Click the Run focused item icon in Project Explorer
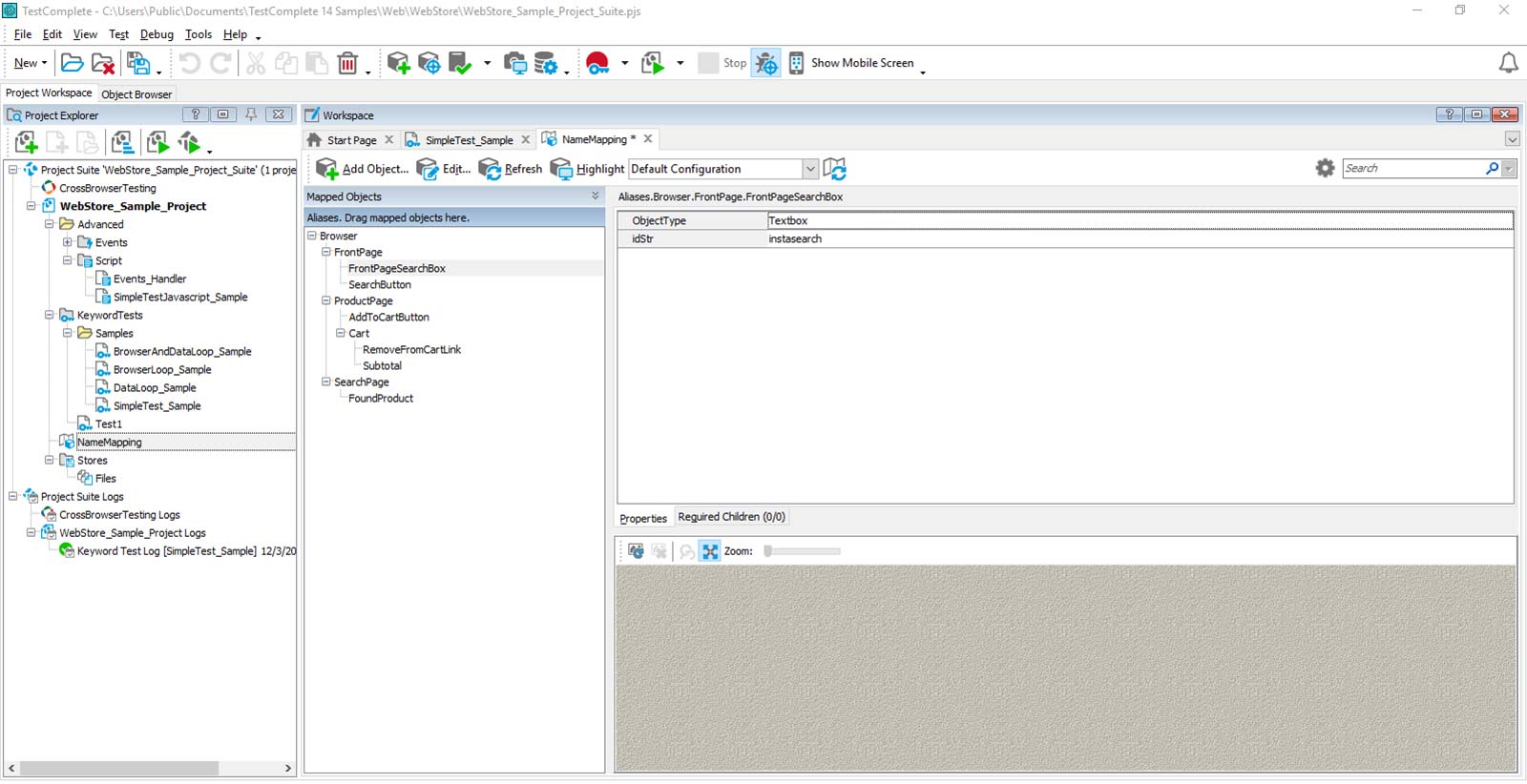This screenshot has width=1527, height=784. tap(189, 143)
